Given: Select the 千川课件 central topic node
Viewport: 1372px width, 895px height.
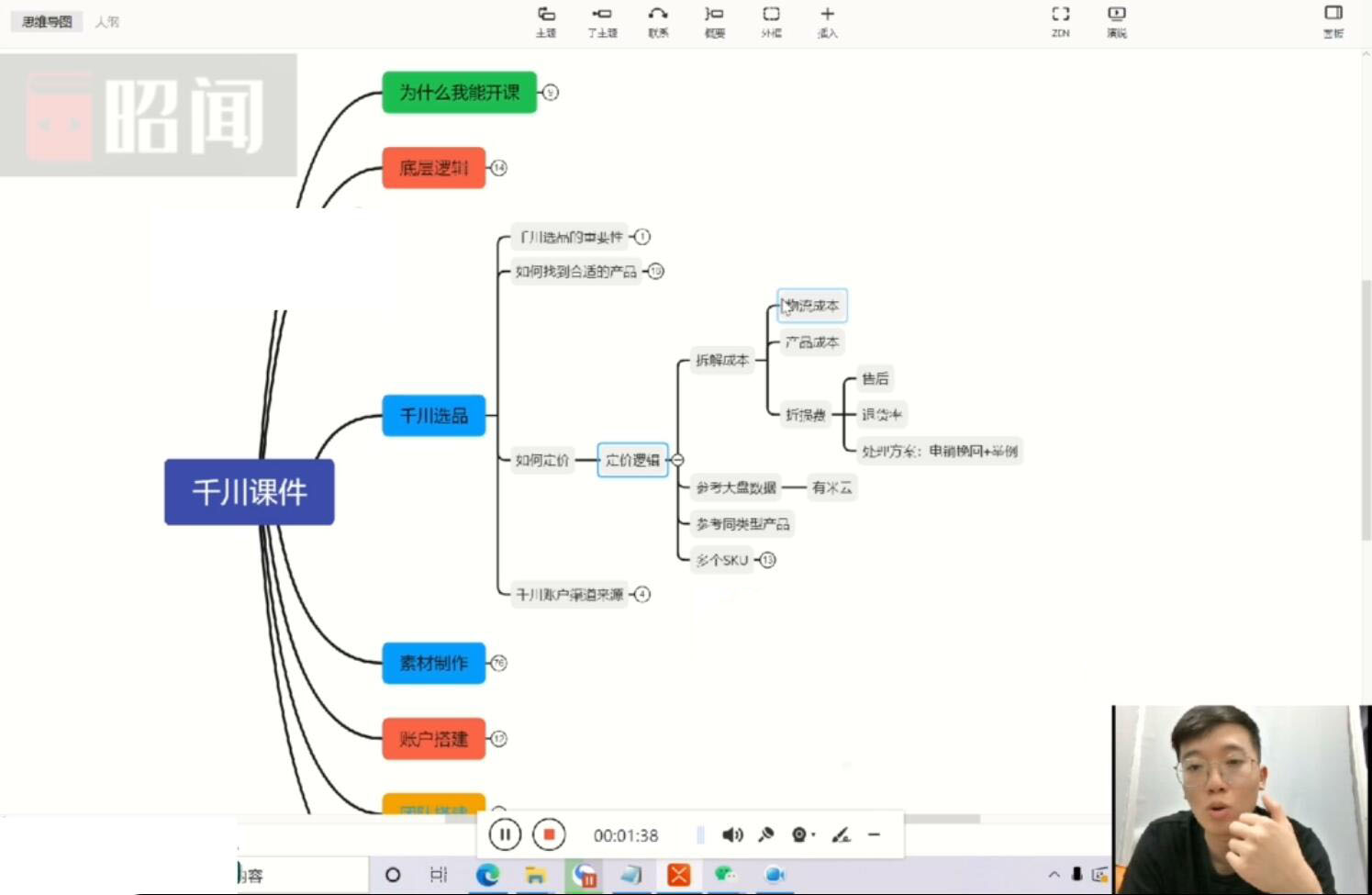Looking at the screenshot, I should point(249,492).
